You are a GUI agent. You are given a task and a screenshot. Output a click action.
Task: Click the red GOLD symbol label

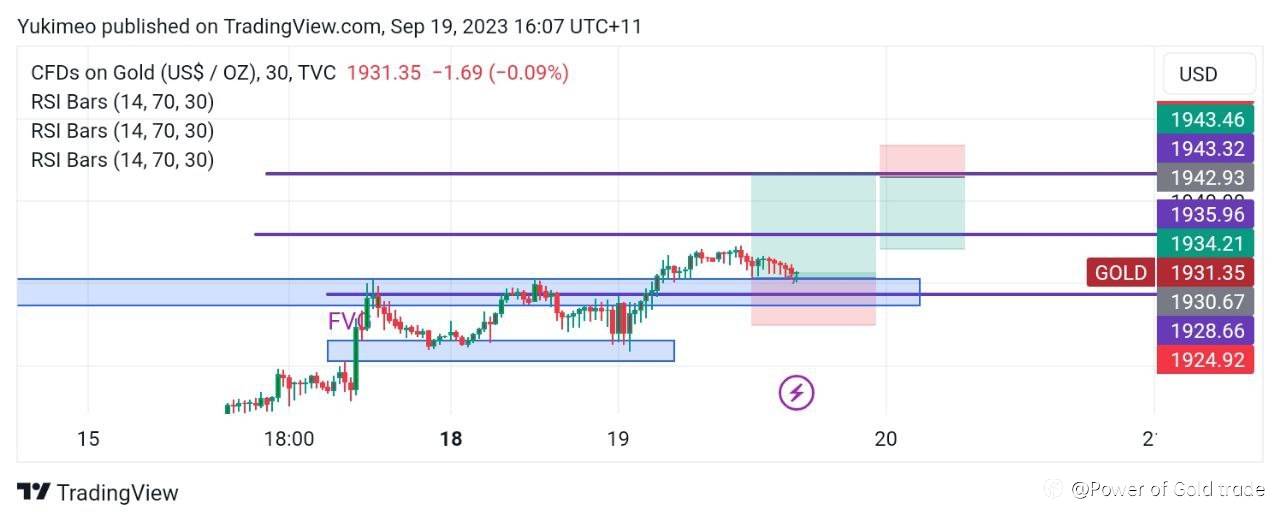coord(1119,273)
